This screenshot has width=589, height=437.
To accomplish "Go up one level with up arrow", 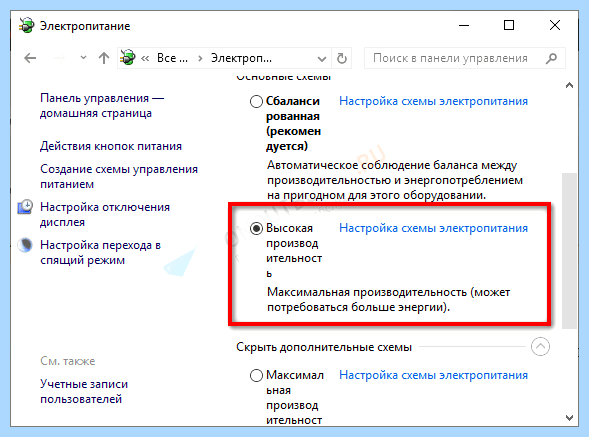I will 104,58.
